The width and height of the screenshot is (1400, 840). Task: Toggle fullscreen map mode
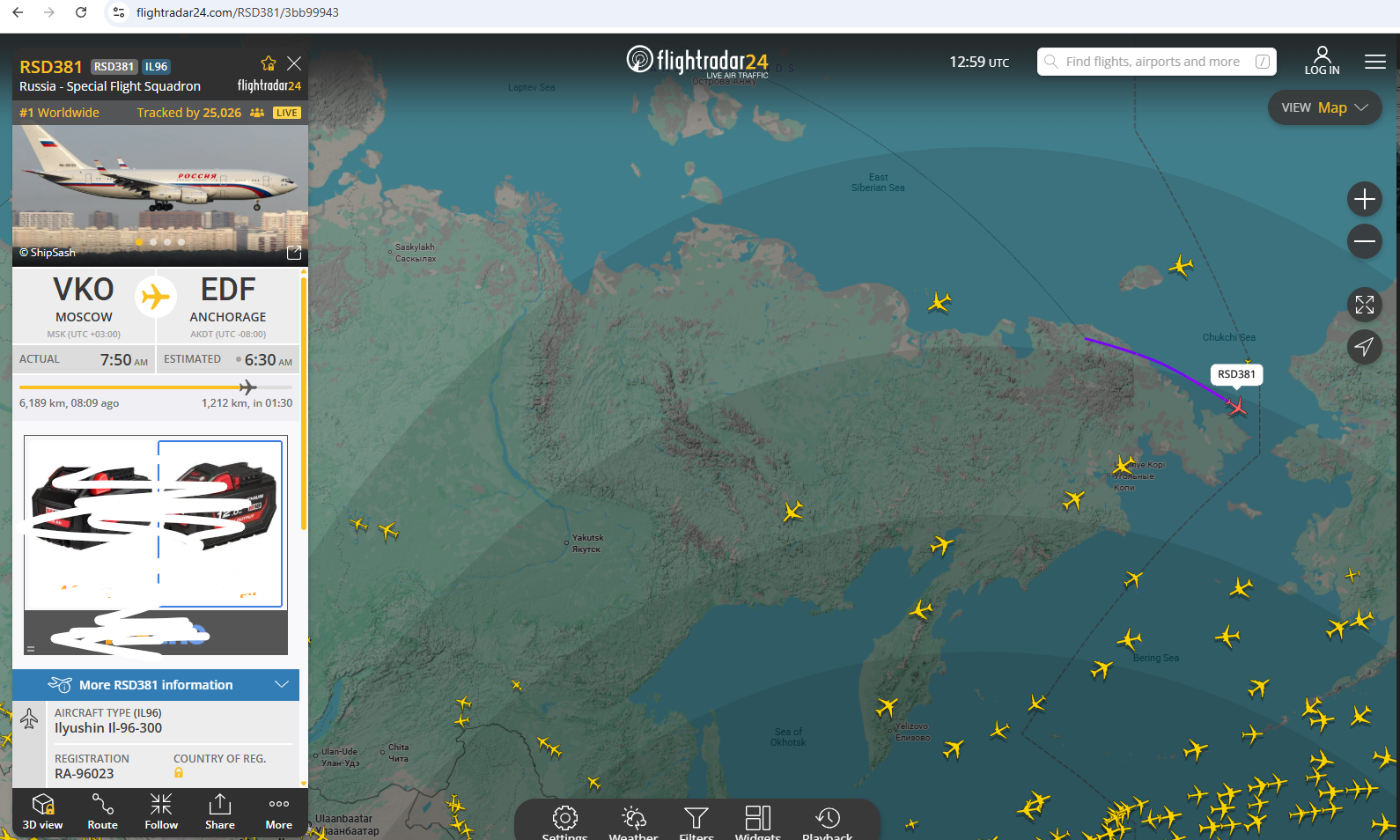point(1364,305)
